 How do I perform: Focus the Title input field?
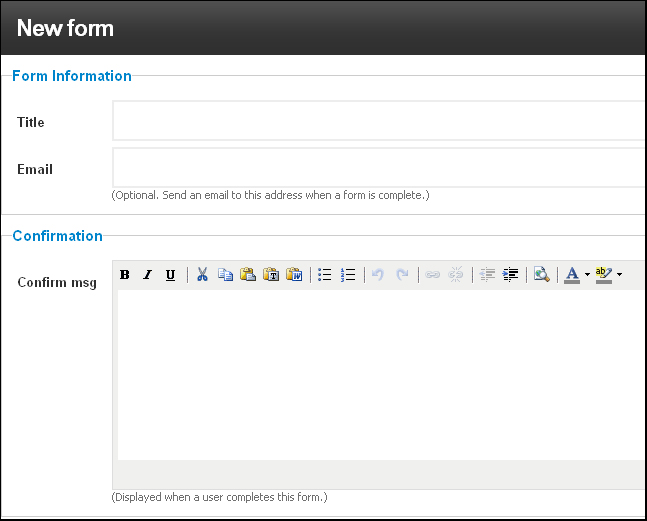click(x=379, y=120)
